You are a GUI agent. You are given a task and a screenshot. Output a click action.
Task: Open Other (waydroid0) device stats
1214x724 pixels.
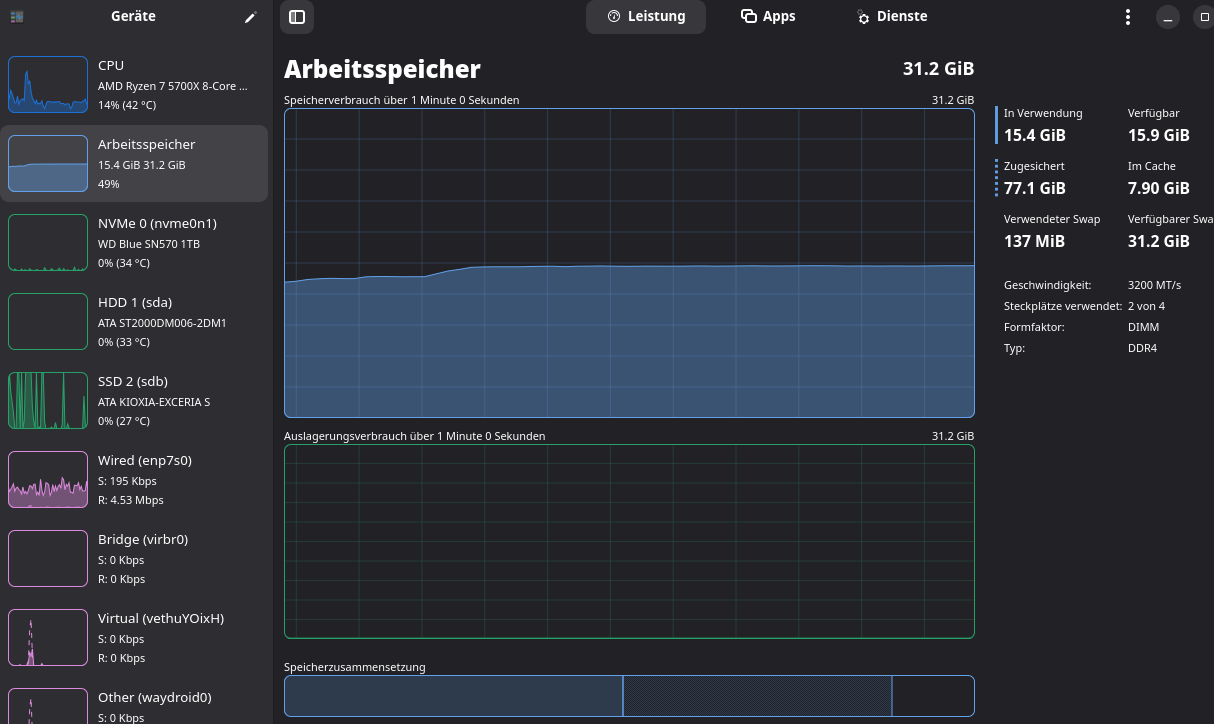coord(135,700)
